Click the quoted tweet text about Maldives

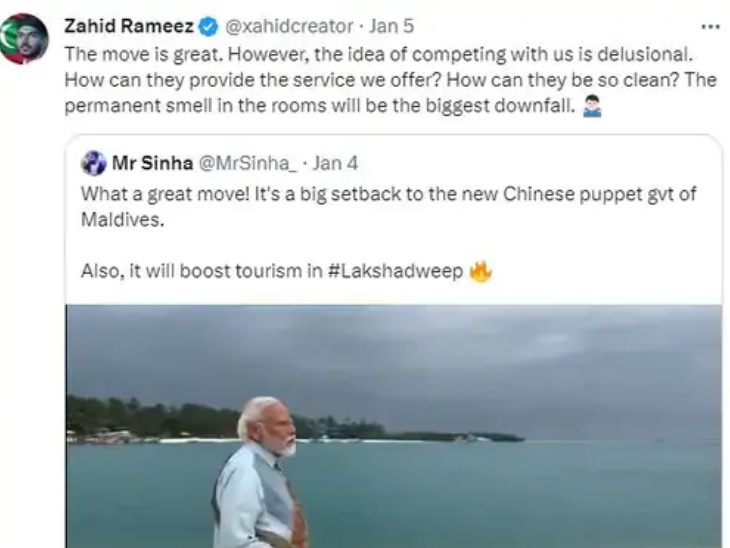click(x=389, y=206)
